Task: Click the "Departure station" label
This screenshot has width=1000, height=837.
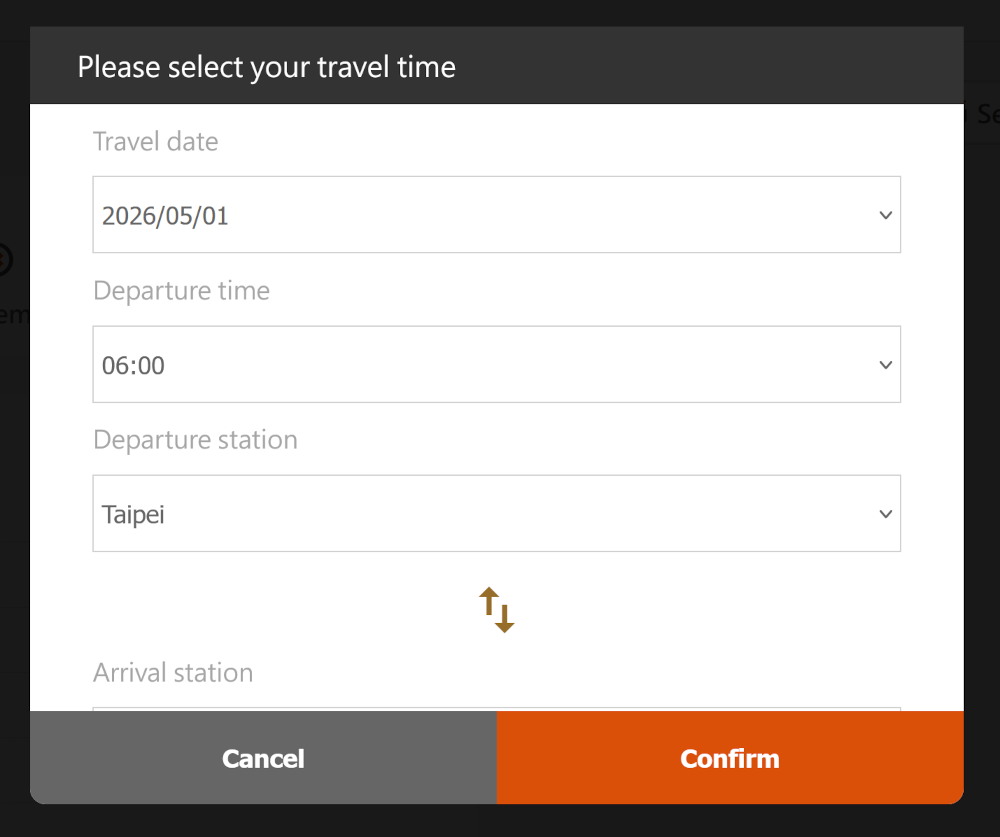Action: [195, 440]
